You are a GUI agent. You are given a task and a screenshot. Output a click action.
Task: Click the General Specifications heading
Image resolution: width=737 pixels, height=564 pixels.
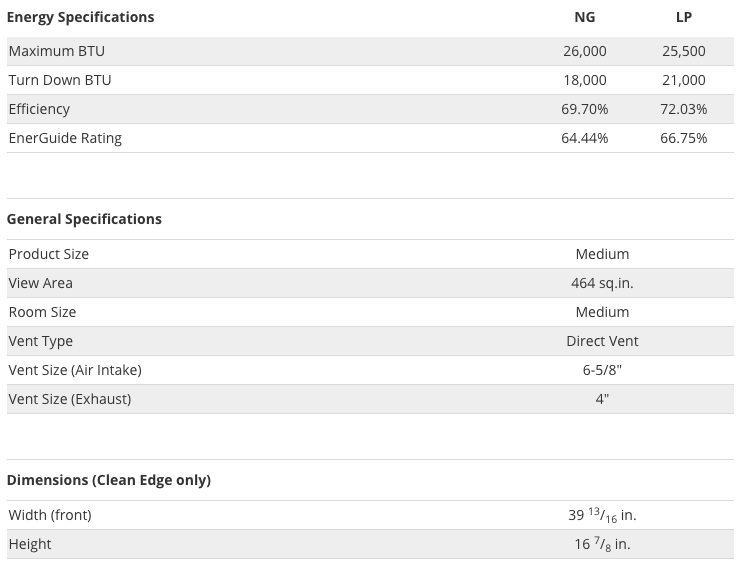coord(84,219)
